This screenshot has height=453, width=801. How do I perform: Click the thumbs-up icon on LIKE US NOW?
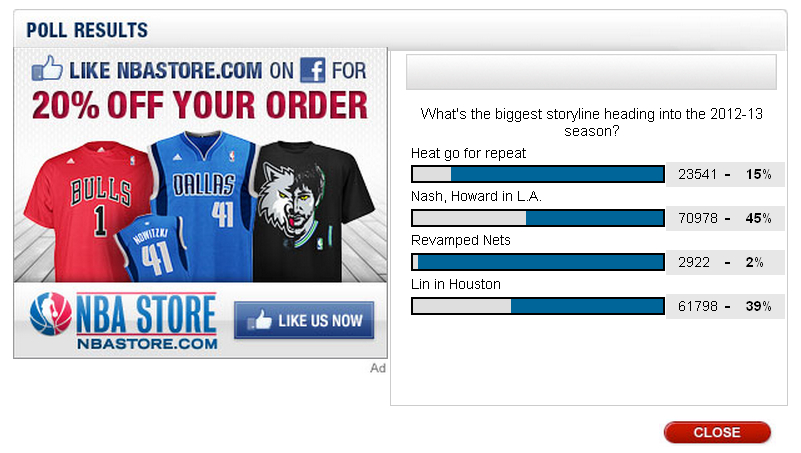261,320
